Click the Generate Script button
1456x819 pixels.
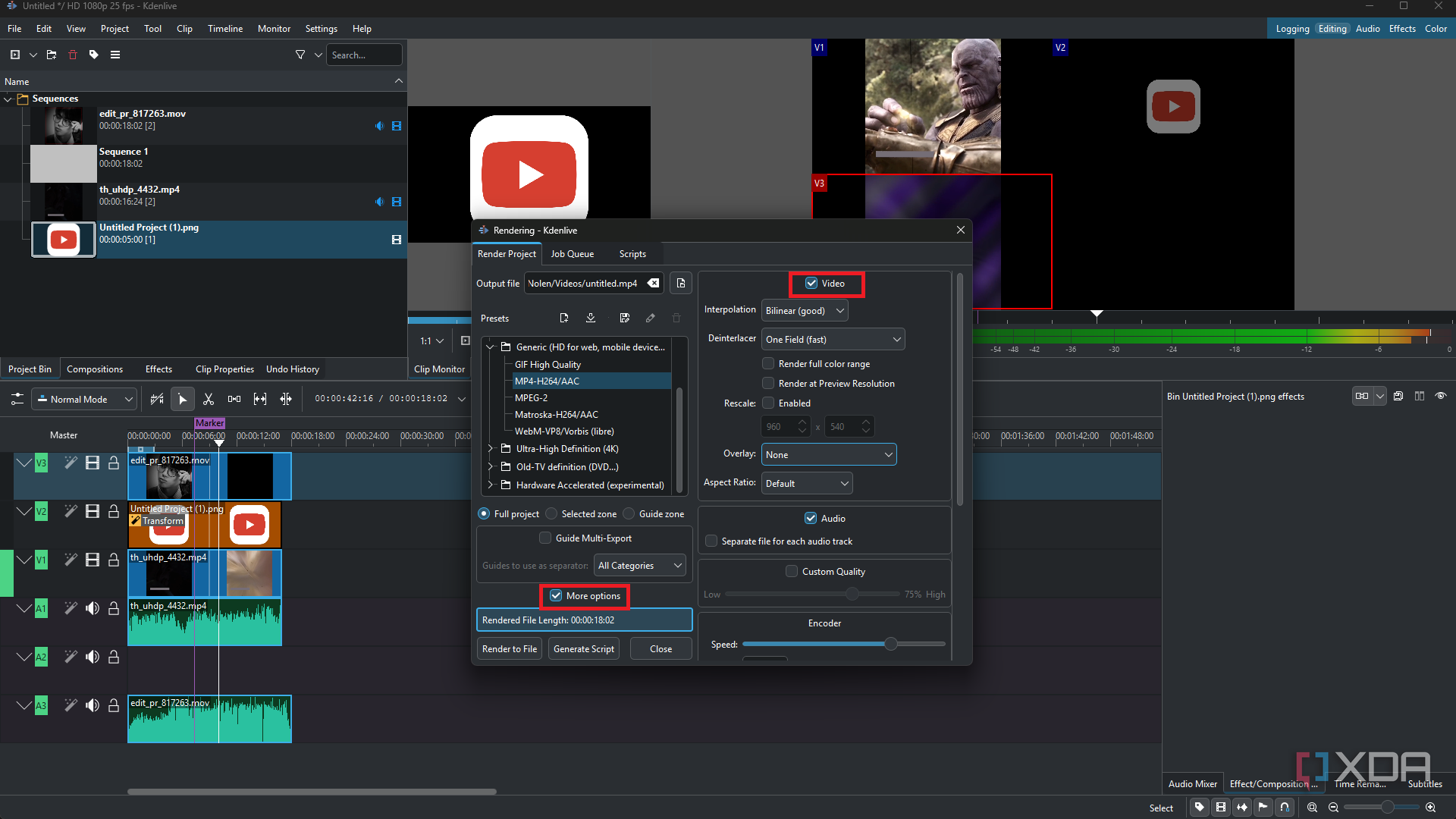(x=584, y=648)
